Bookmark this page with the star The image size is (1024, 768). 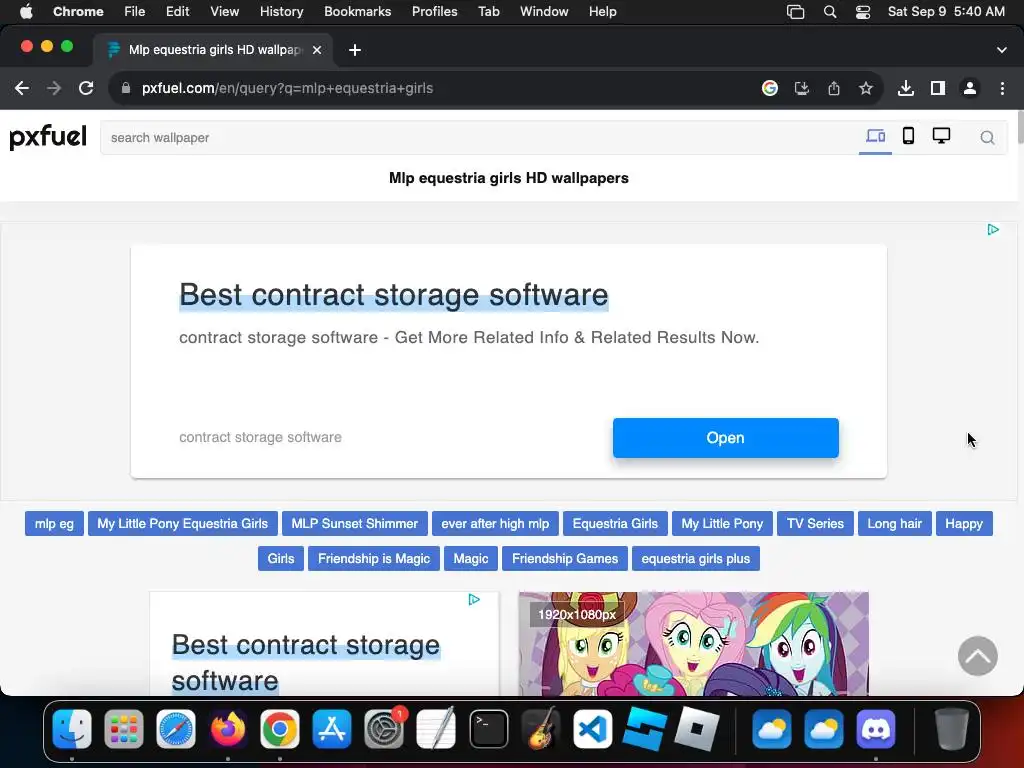click(866, 88)
